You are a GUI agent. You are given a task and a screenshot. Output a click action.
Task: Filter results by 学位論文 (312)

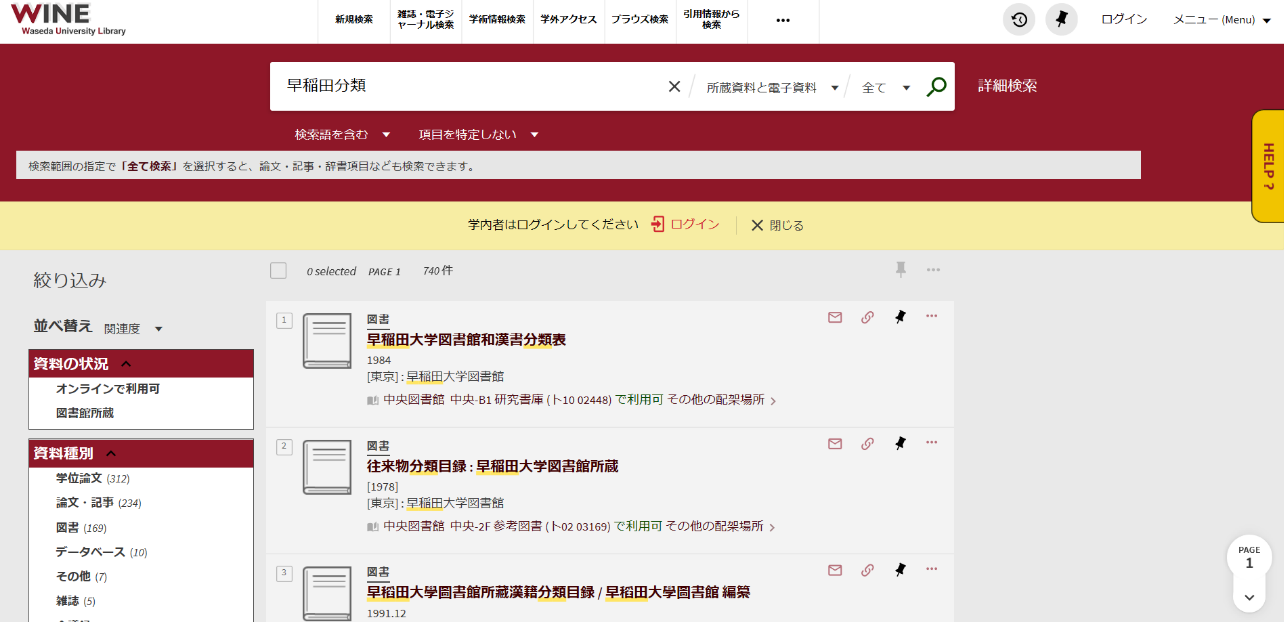pyautogui.click(x=93, y=479)
